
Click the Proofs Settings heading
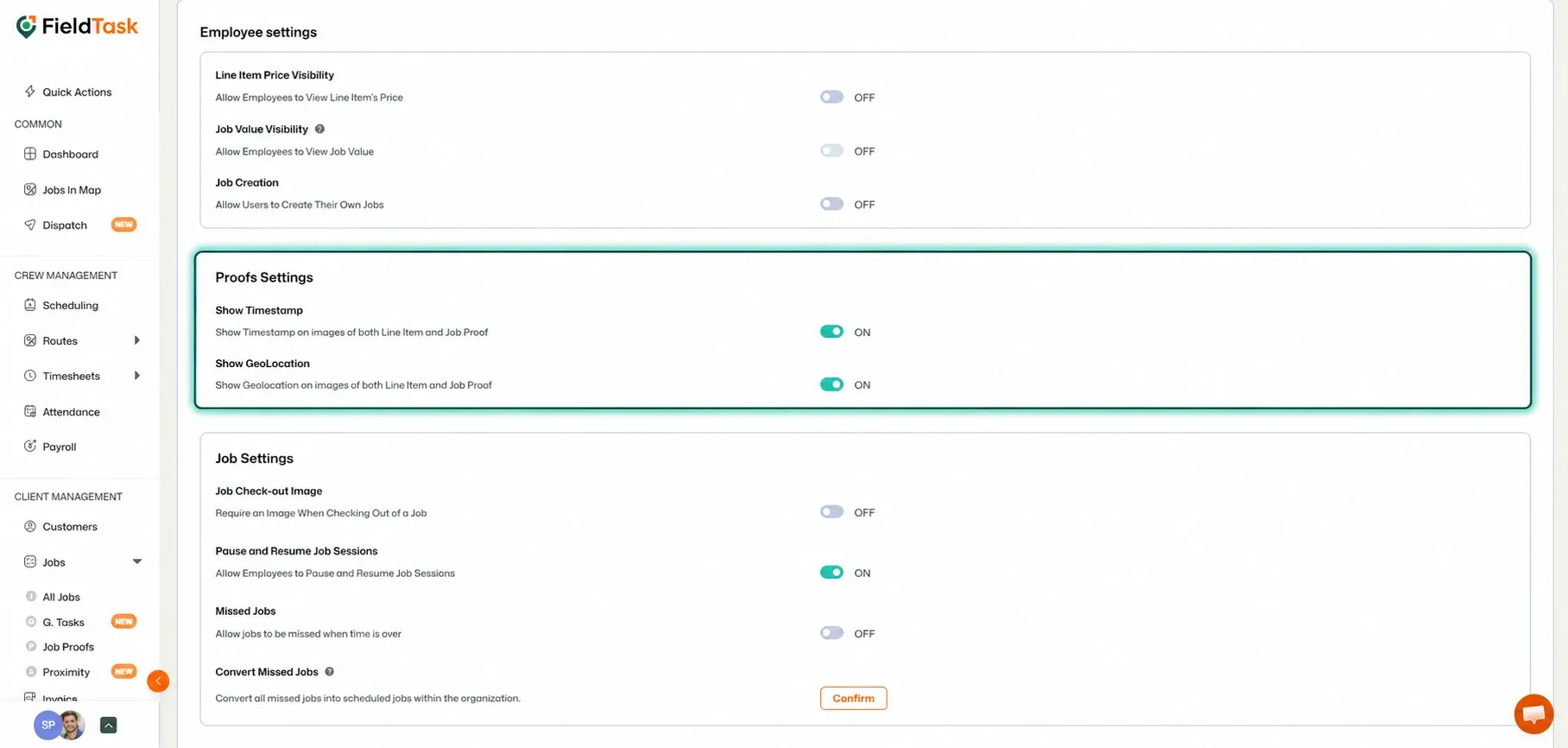point(264,277)
